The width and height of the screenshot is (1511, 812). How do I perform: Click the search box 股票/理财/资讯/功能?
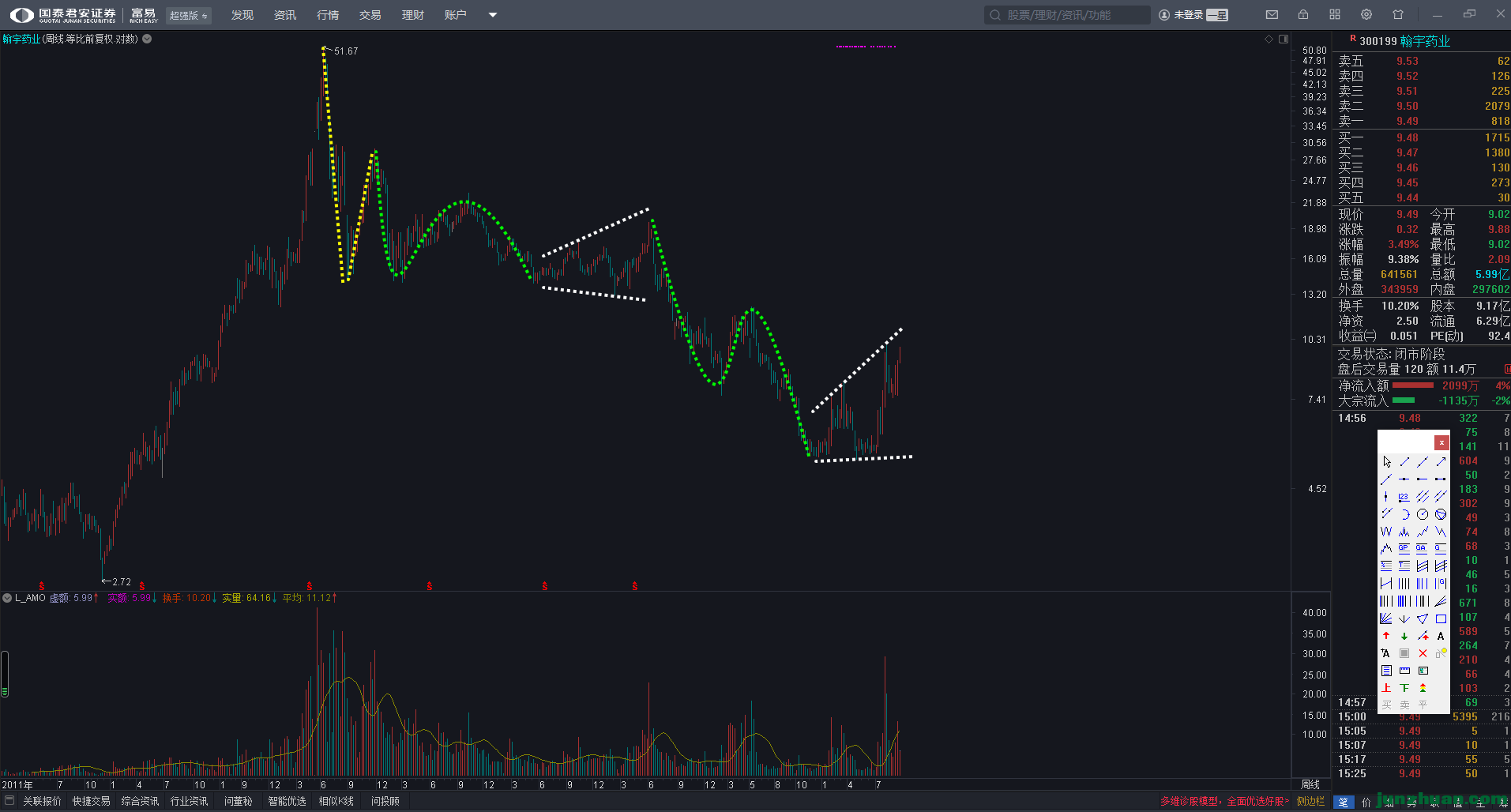pos(1067,15)
